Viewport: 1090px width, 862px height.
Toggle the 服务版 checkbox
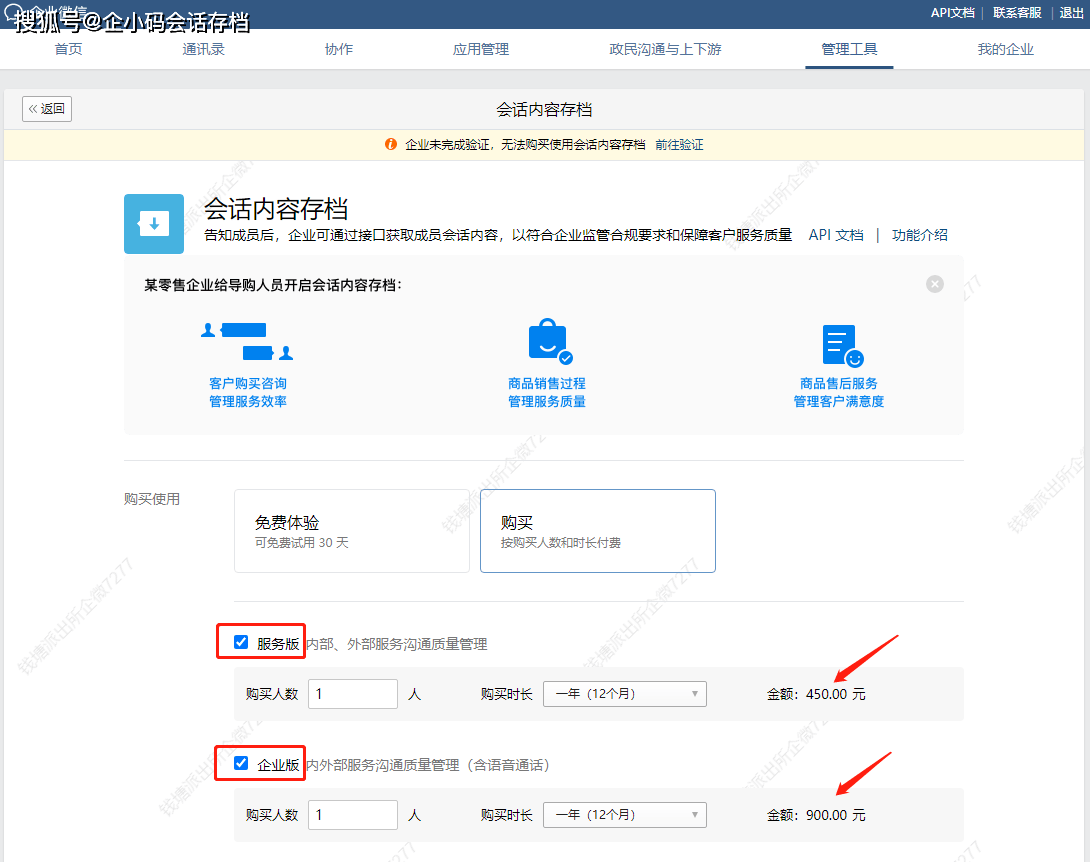tap(241, 643)
